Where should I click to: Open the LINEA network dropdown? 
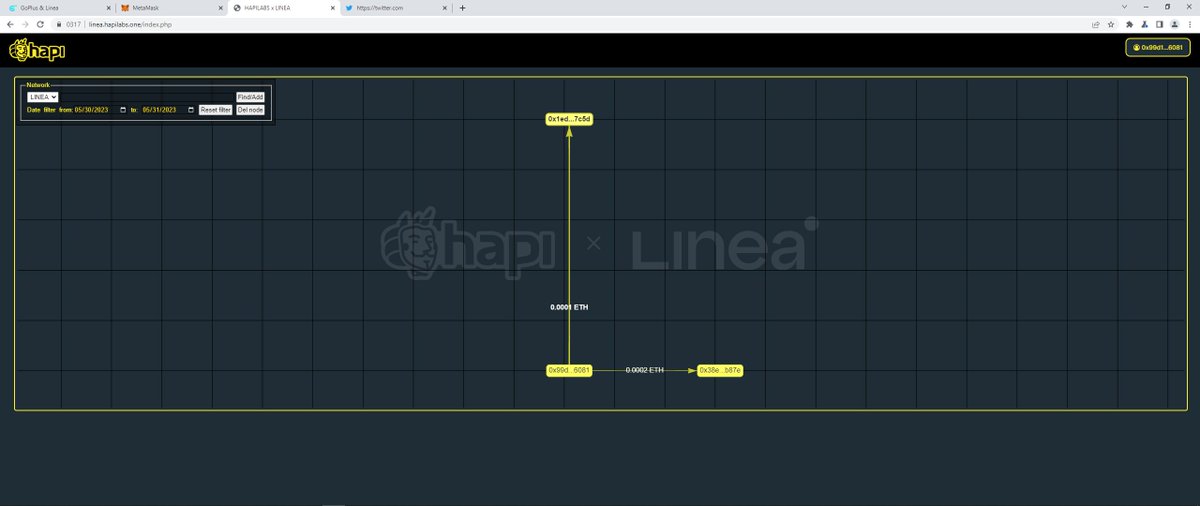(x=43, y=97)
